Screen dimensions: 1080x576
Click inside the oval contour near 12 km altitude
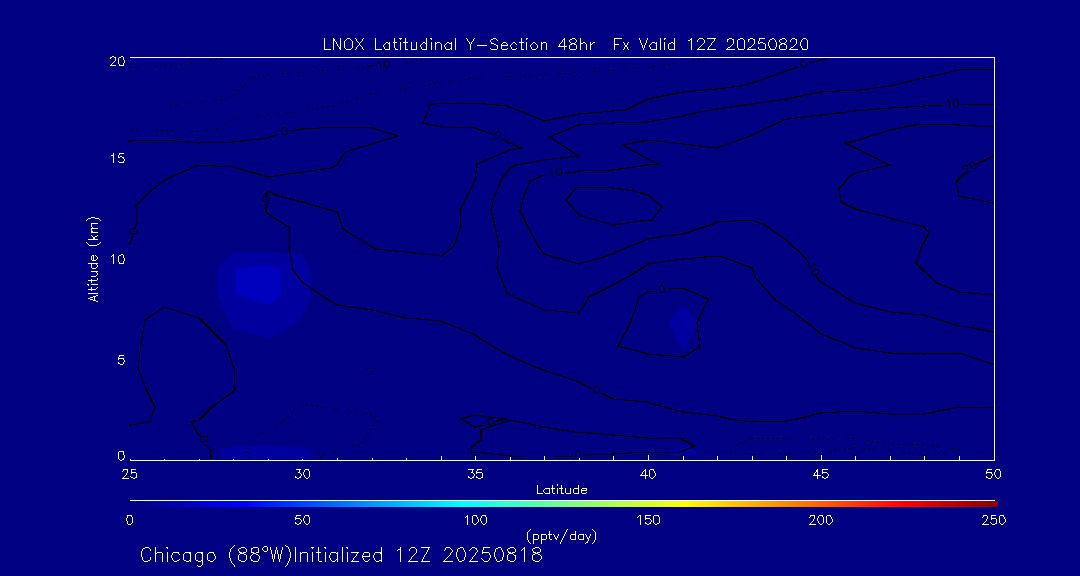click(612, 205)
